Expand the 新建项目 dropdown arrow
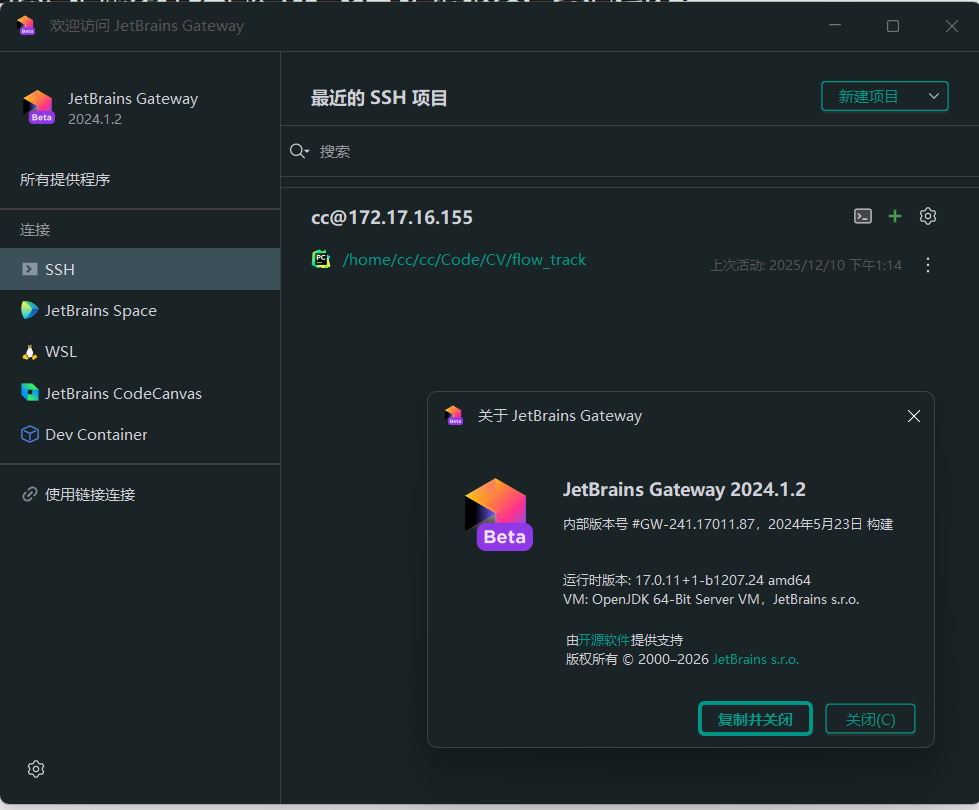The image size is (979, 810). click(933, 96)
